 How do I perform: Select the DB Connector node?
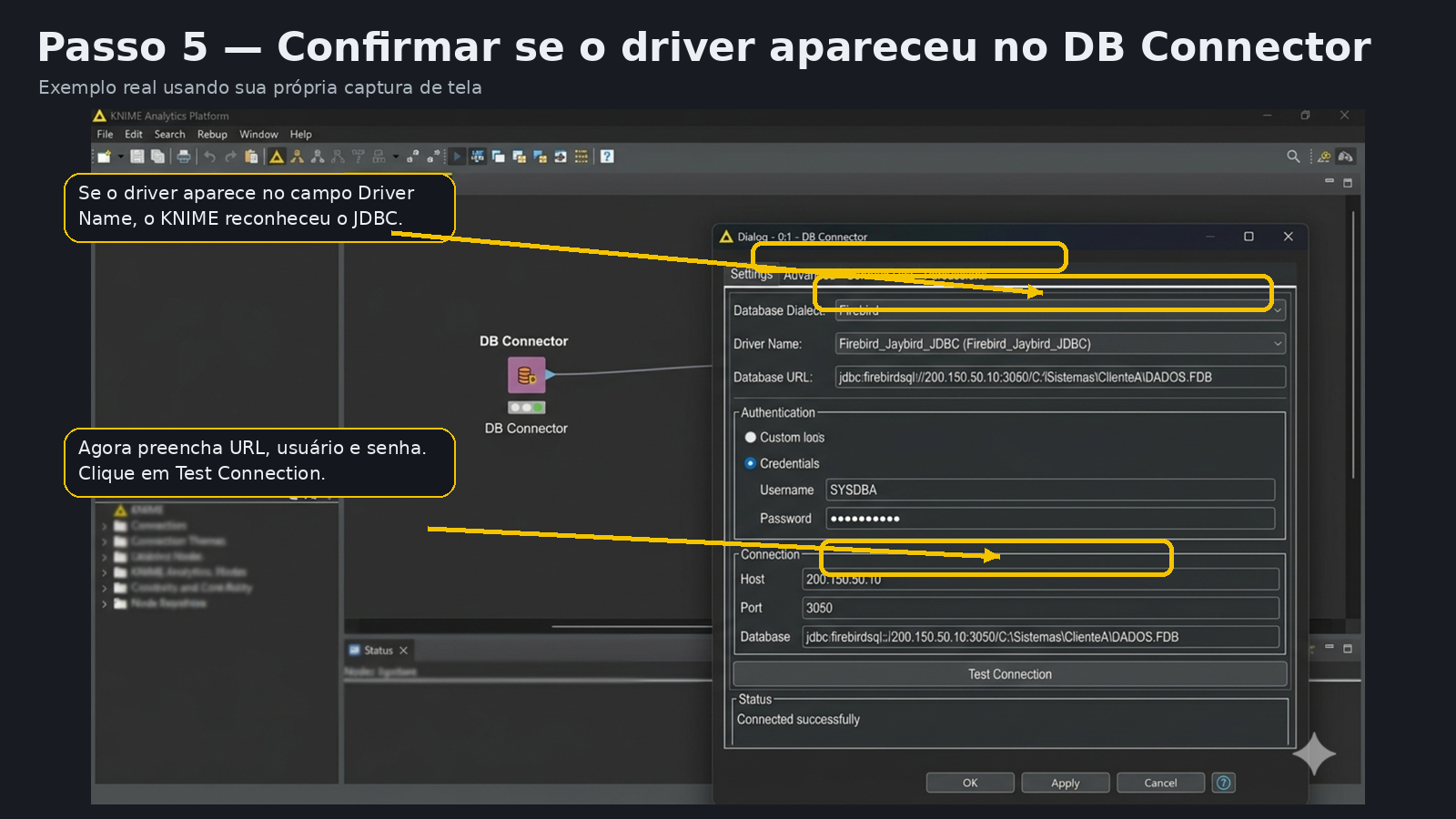click(x=526, y=375)
